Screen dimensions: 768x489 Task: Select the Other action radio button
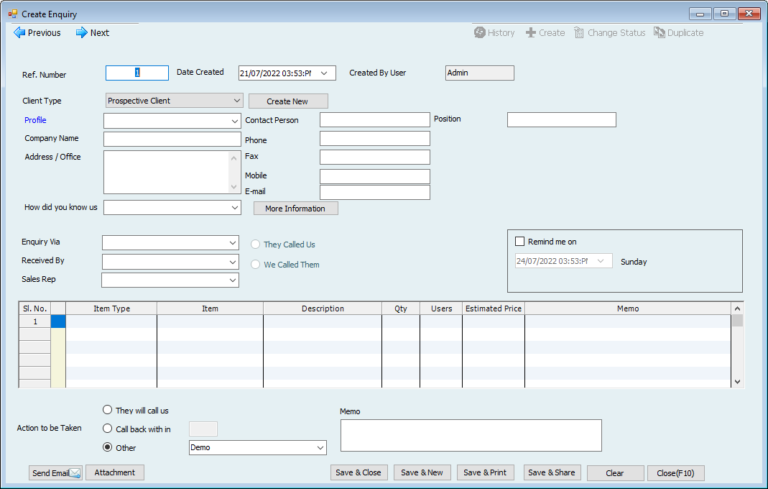[x=107, y=447]
